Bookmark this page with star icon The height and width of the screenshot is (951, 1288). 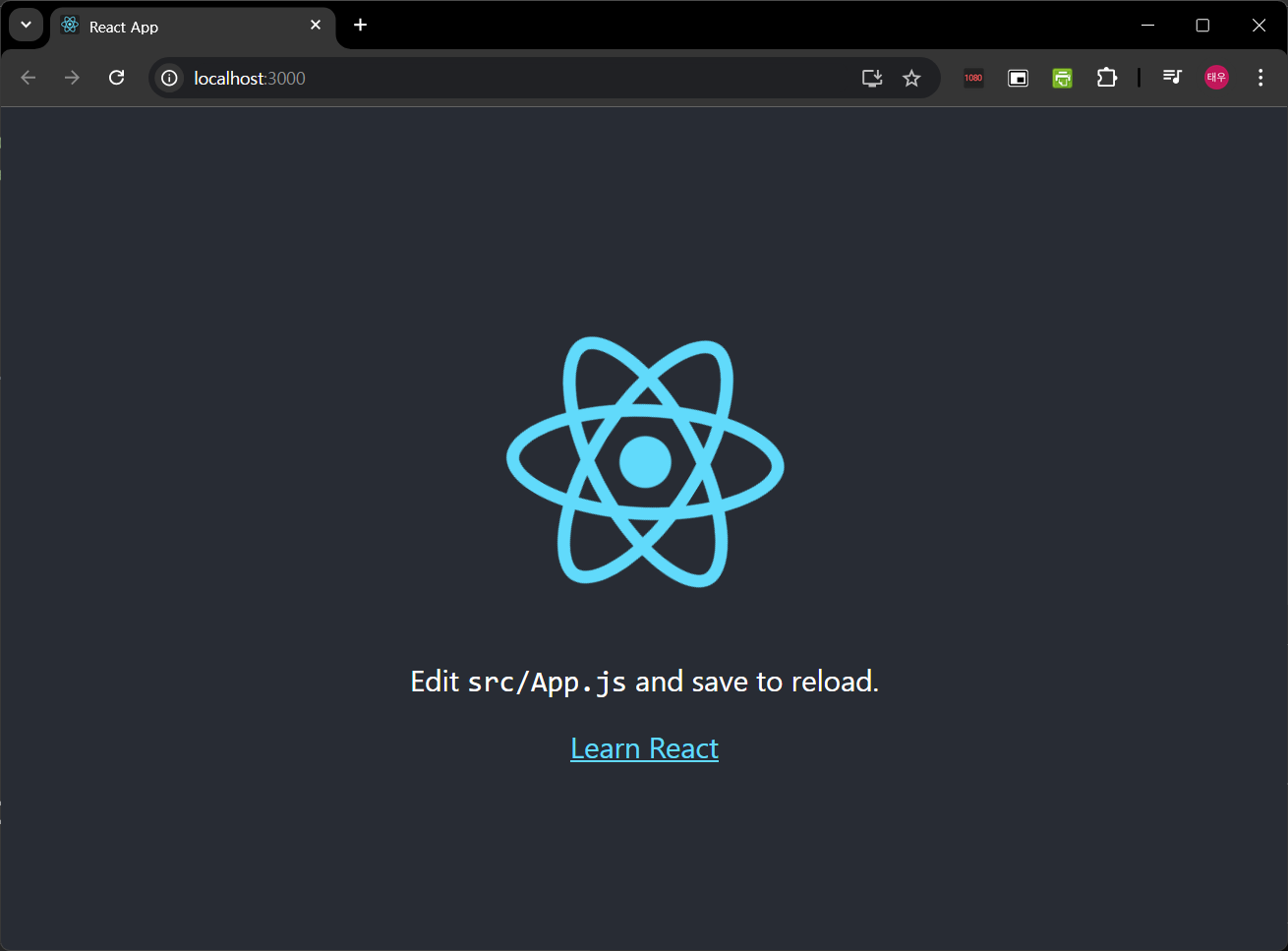click(911, 78)
